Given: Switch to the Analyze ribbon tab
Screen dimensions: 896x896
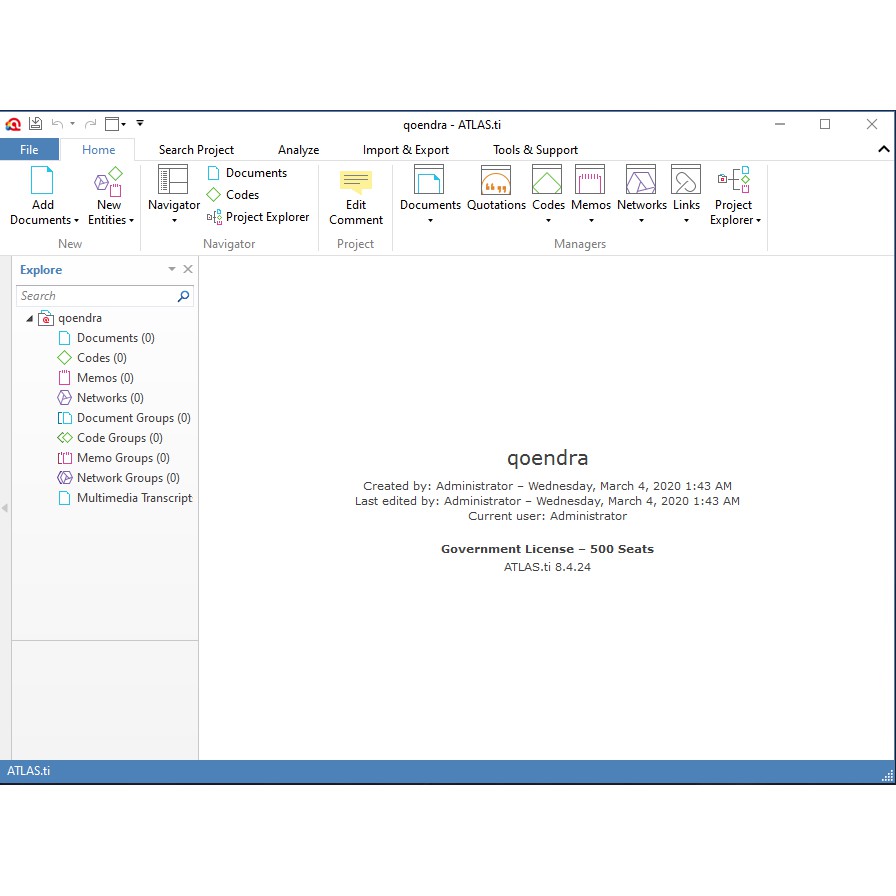Looking at the screenshot, I should [x=298, y=149].
